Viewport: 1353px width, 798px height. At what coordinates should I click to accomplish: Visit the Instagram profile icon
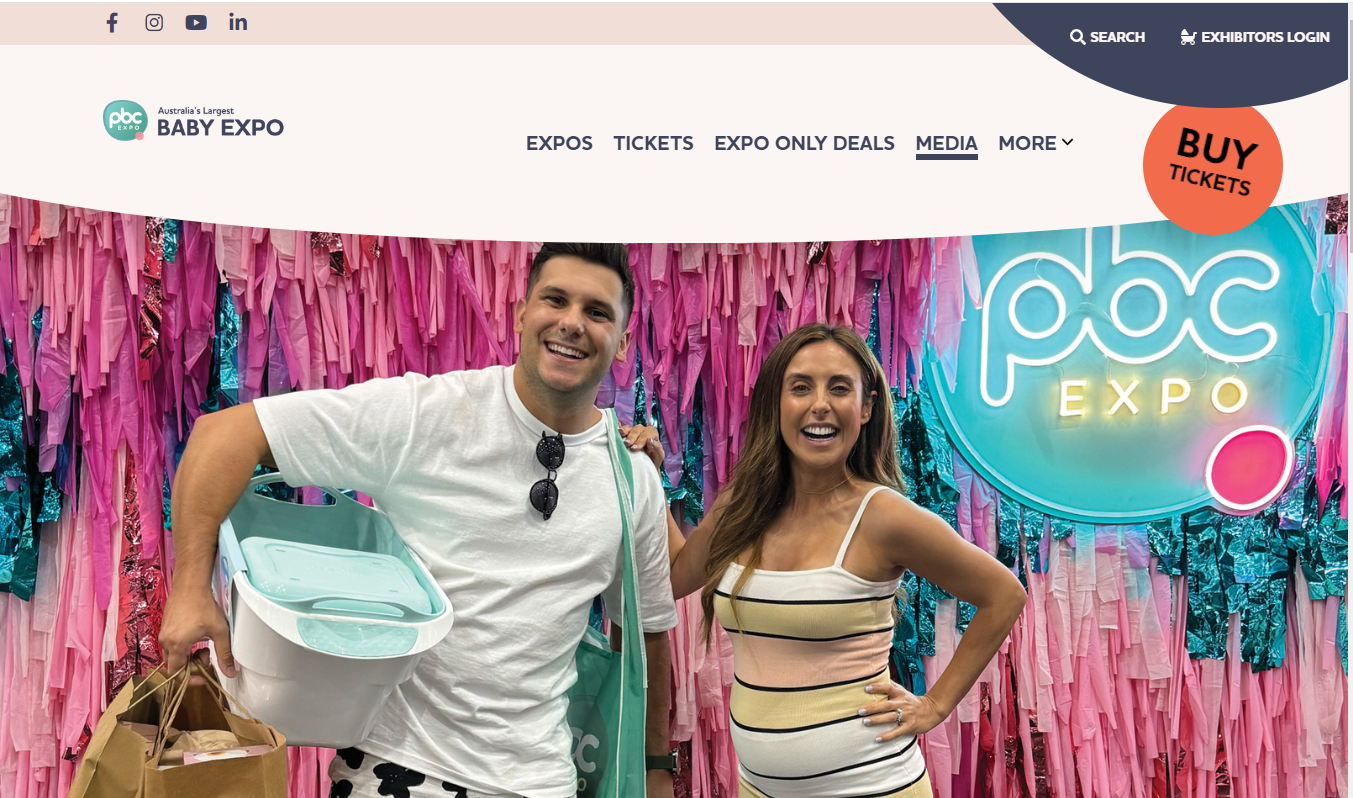click(154, 22)
